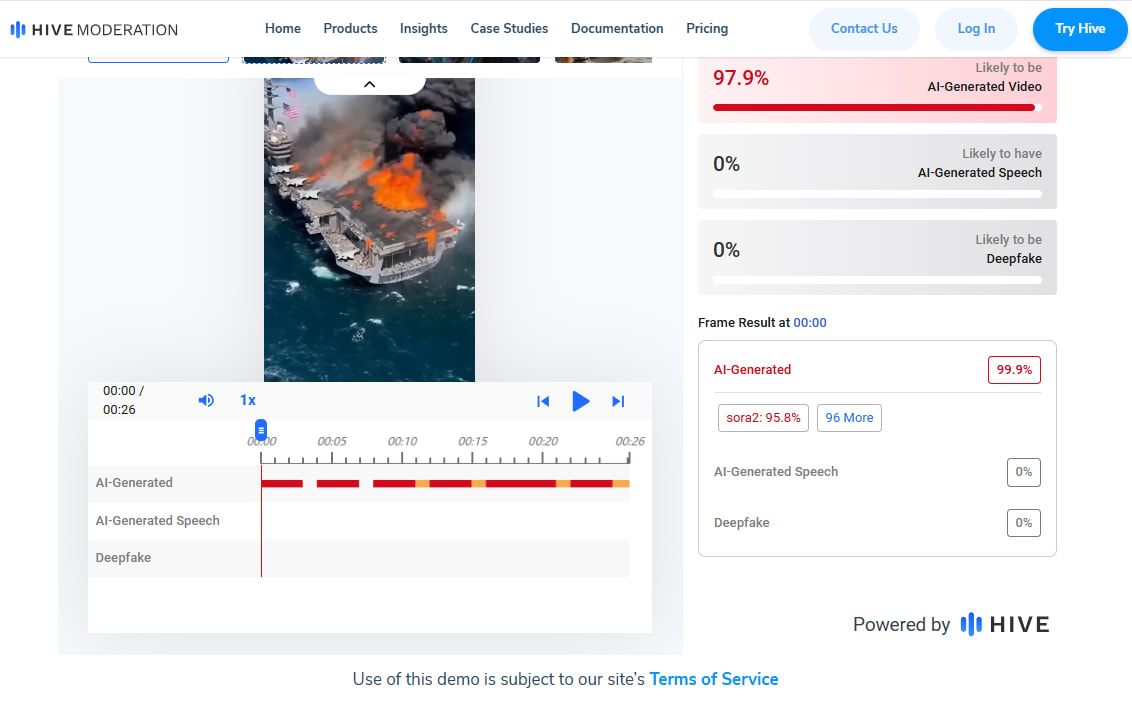Viewport: 1132px width, 713px height.
Task: Select the blue timeline playhead handle
Action: (x=261, y=429)
